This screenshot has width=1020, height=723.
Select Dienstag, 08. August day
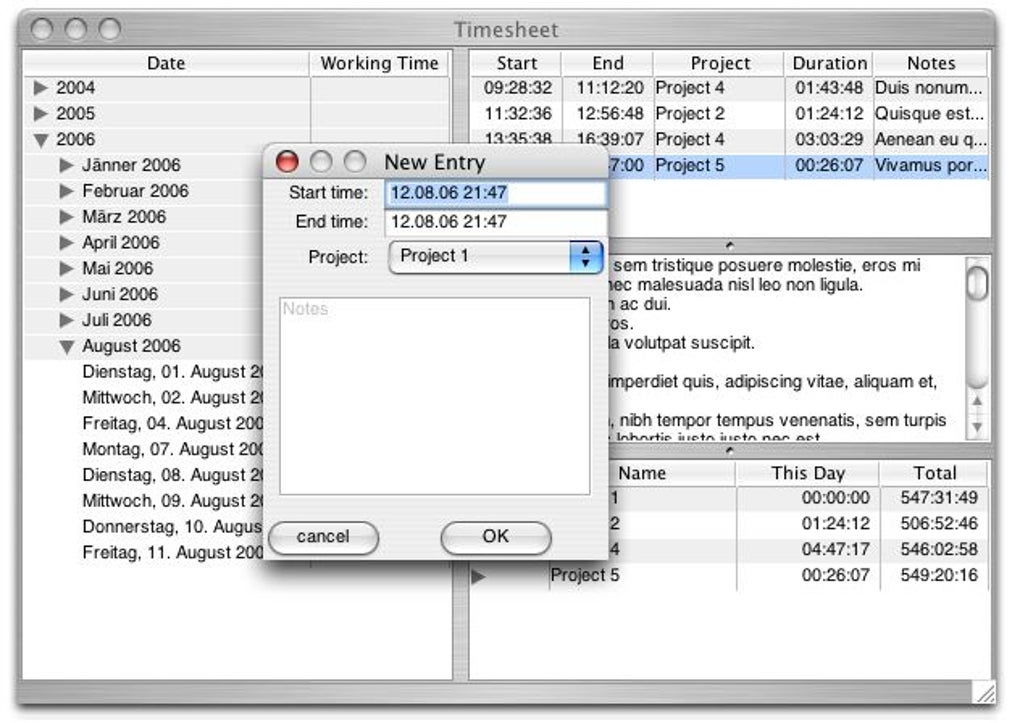point(172,475)
